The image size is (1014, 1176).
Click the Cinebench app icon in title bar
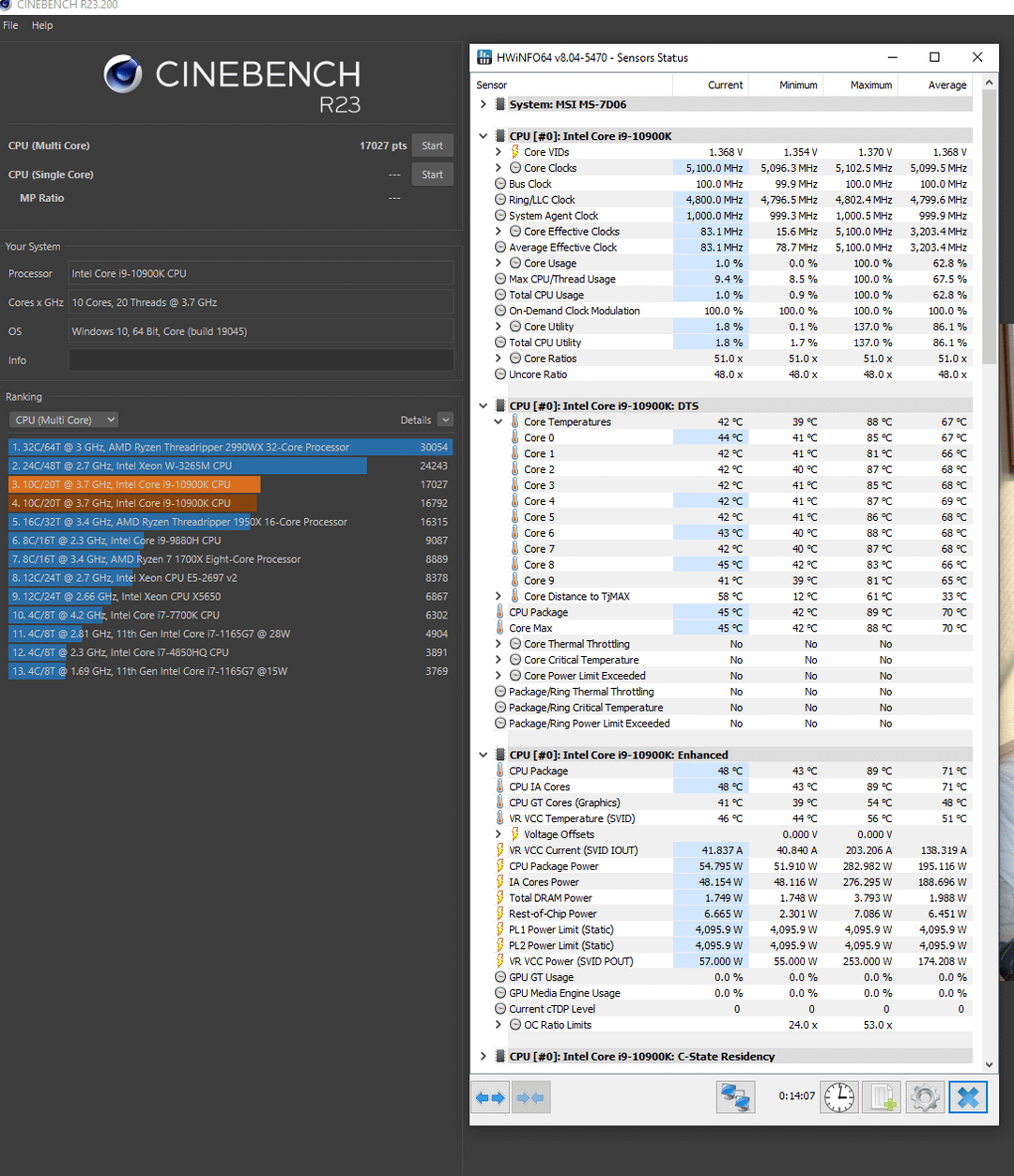[x=6, y=5]
